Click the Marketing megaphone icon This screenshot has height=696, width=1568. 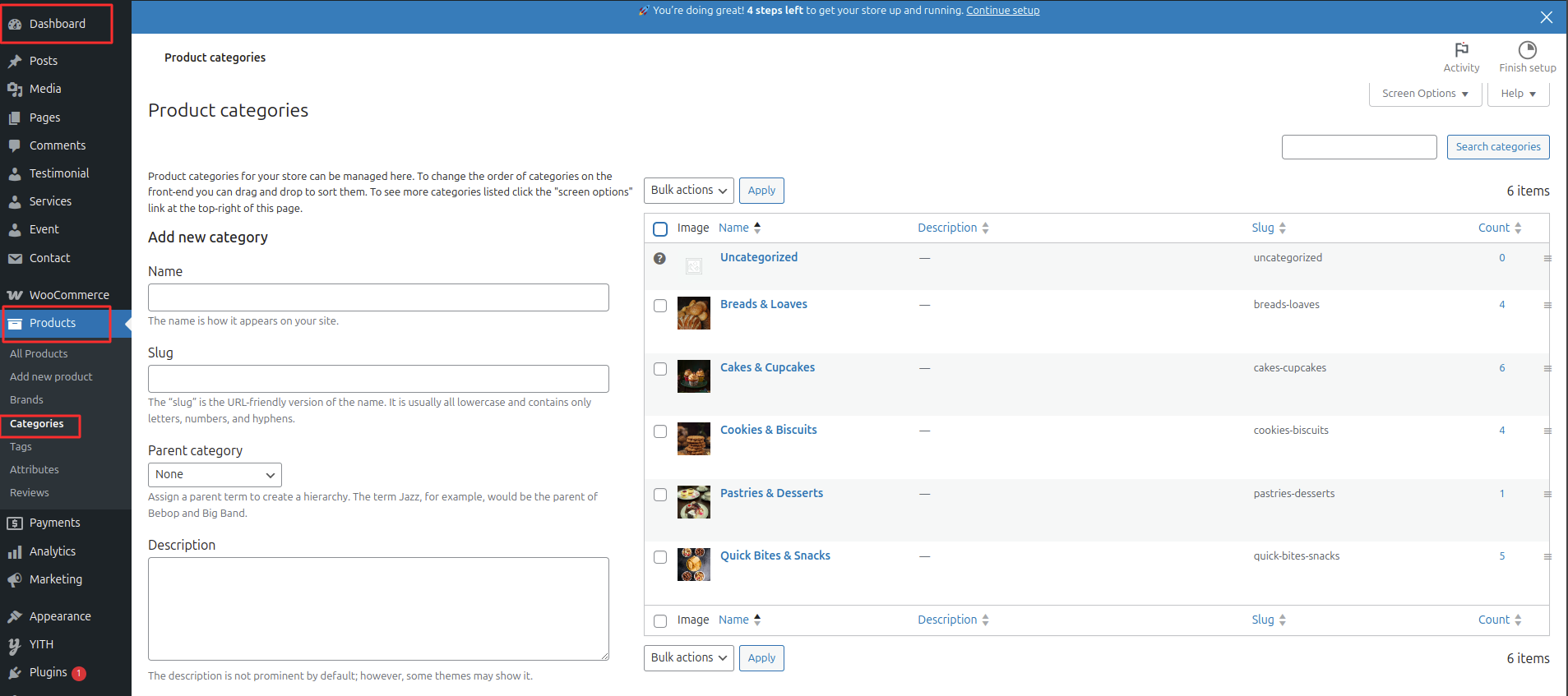point(15,580)
